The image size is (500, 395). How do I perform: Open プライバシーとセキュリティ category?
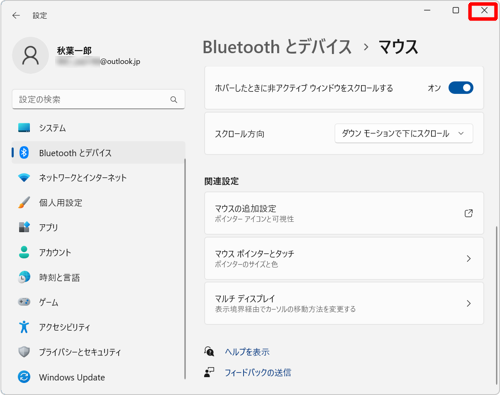tap(98, 352)
